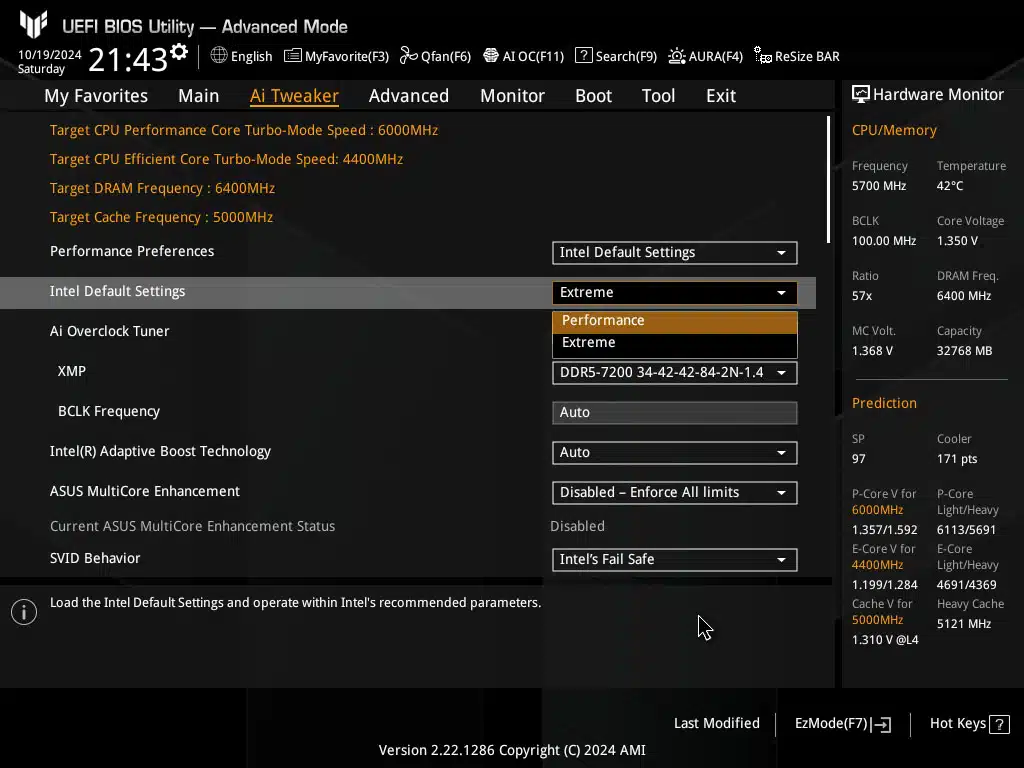
Task: Click the 171 pts cooler score
Action: pyautogui.click(x=957, y=459)
